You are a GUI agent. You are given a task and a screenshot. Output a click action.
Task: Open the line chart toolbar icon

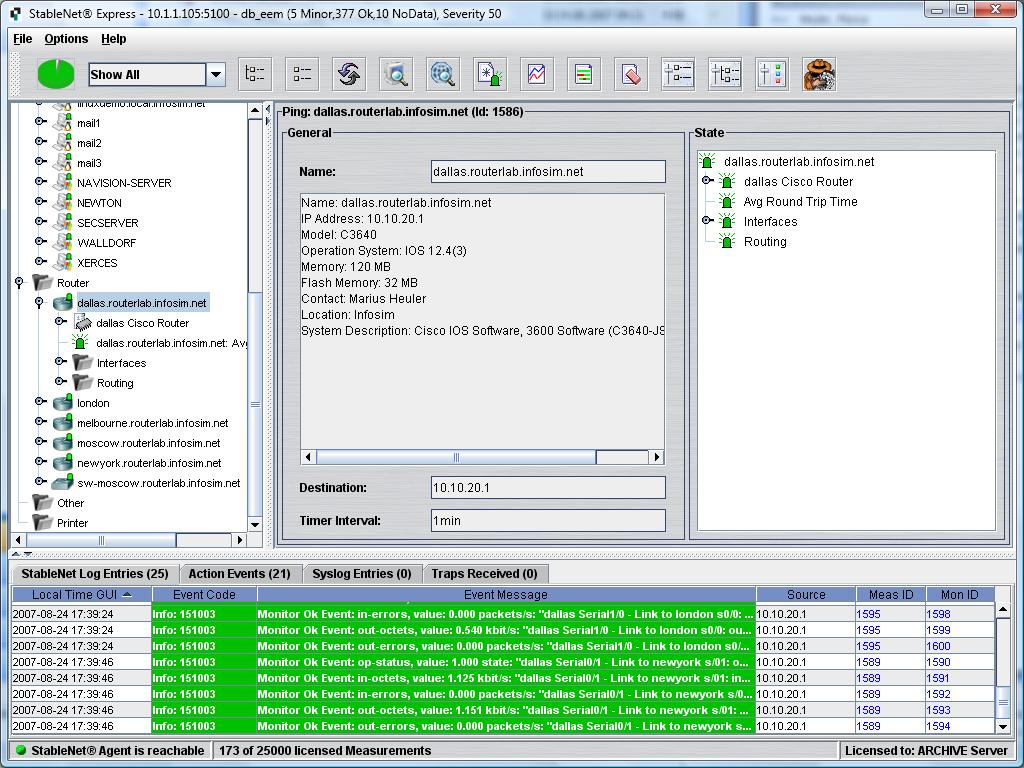(x=537, y=74)
